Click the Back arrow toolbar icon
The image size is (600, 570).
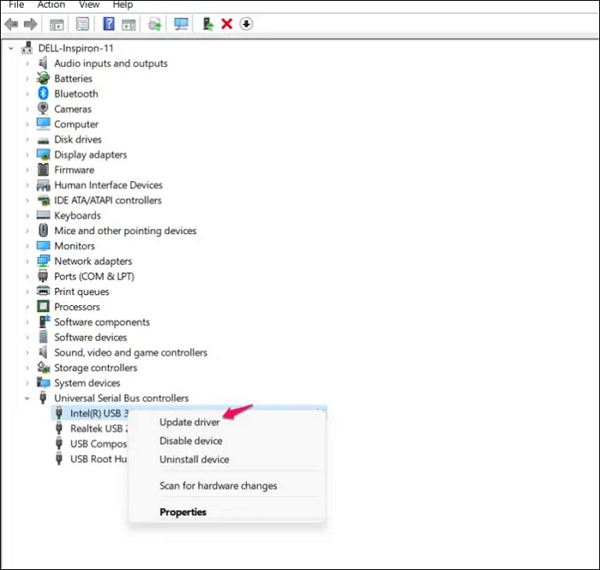[x=11, y=24]
